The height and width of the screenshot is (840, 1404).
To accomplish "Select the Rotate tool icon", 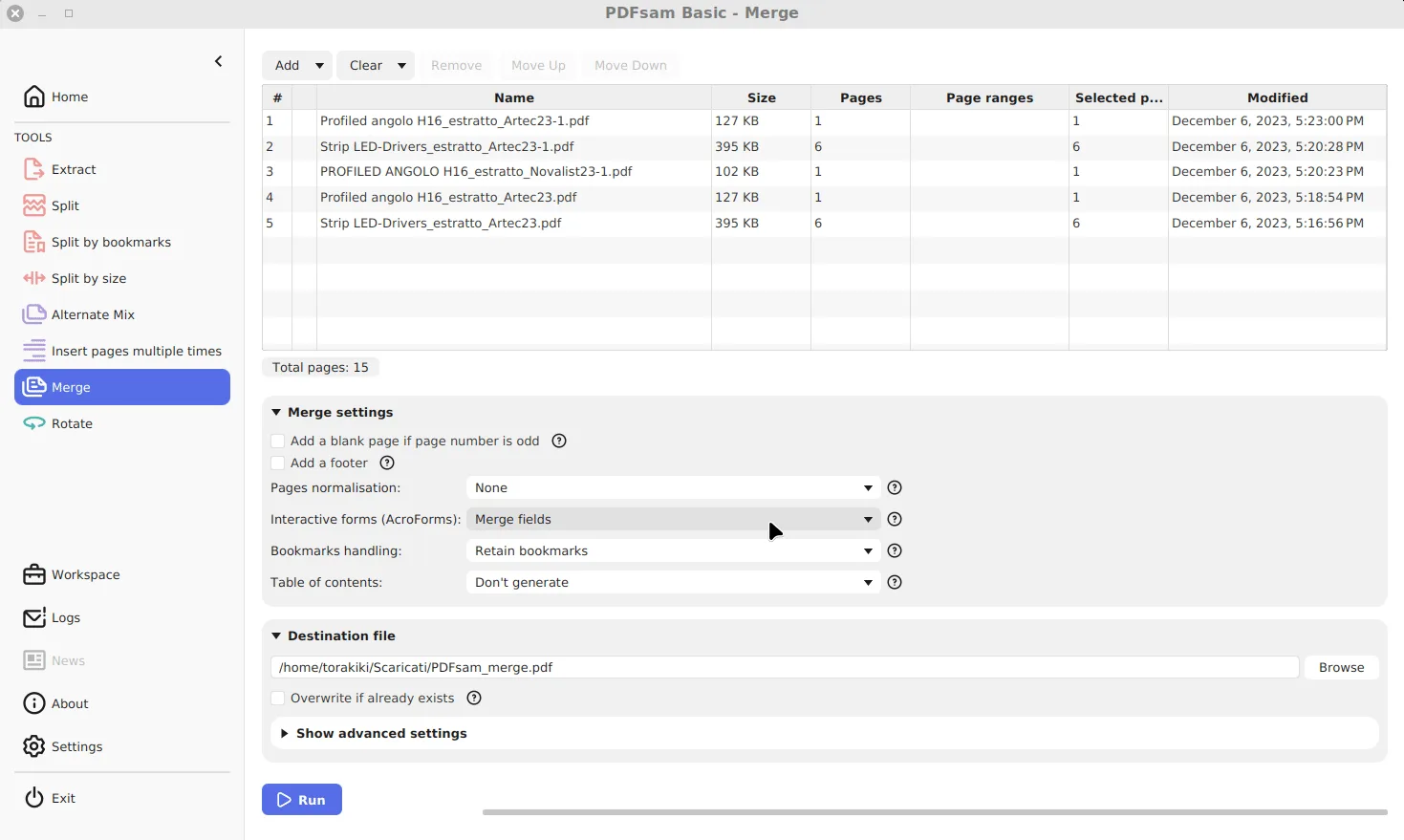I will tap(34, 423).
